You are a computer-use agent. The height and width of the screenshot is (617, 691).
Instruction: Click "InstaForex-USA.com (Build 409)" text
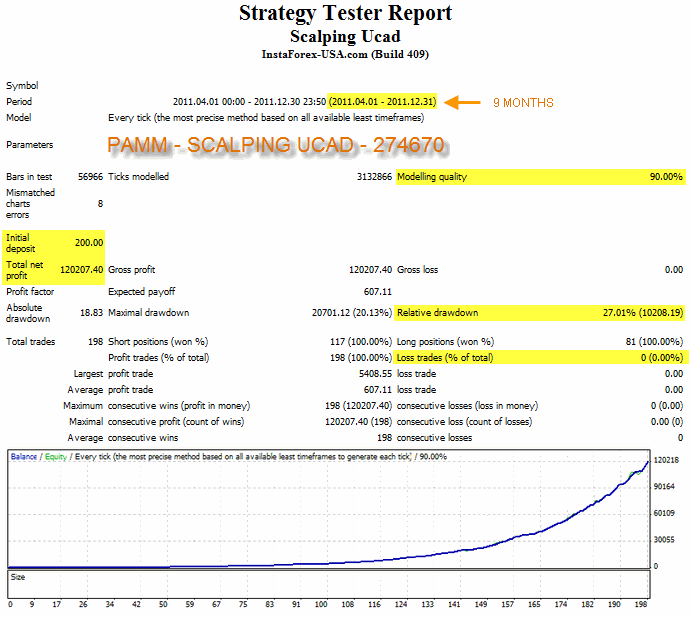coord(345,54)
